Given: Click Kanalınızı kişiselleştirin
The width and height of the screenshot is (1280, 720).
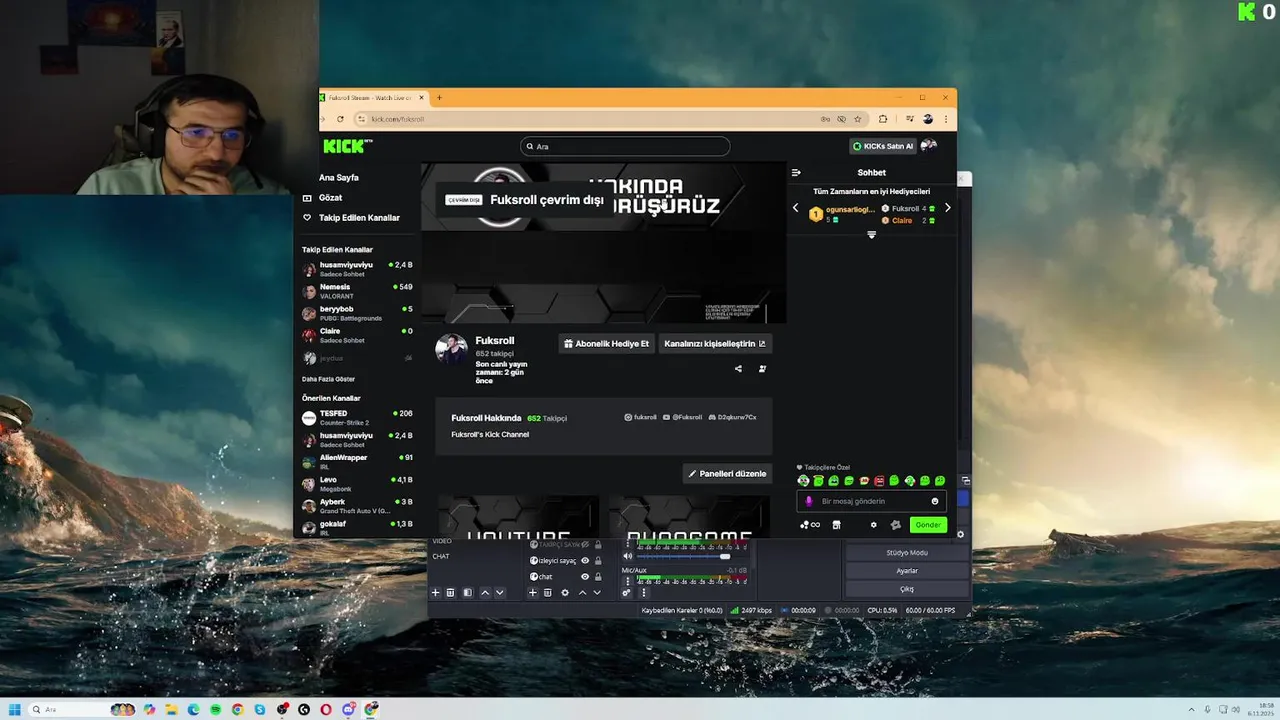Looking at the screenshot, I should tap(715, 344).
